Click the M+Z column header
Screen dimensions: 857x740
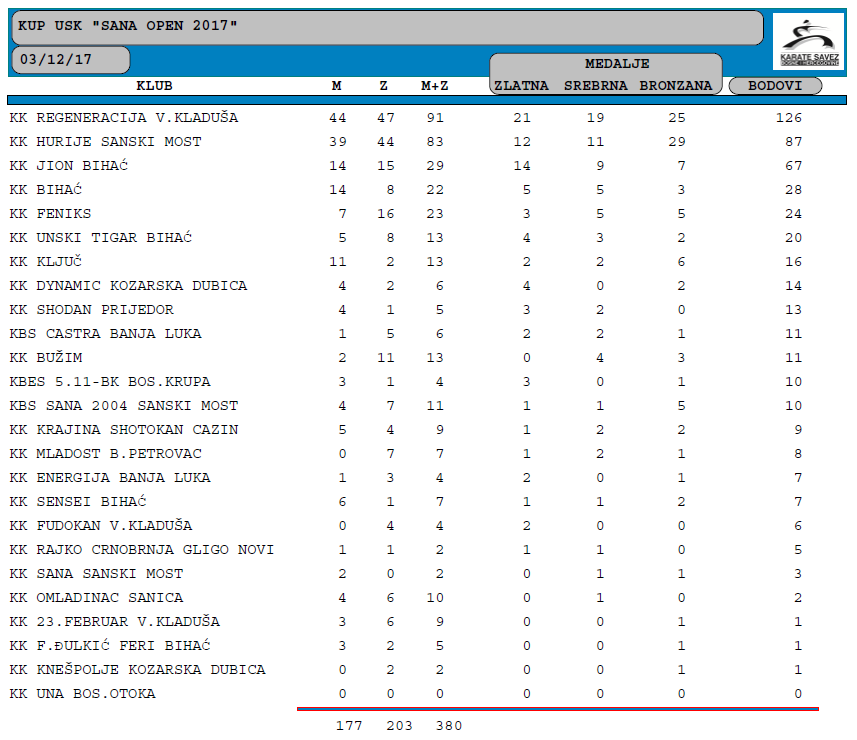tap(434, 86)
